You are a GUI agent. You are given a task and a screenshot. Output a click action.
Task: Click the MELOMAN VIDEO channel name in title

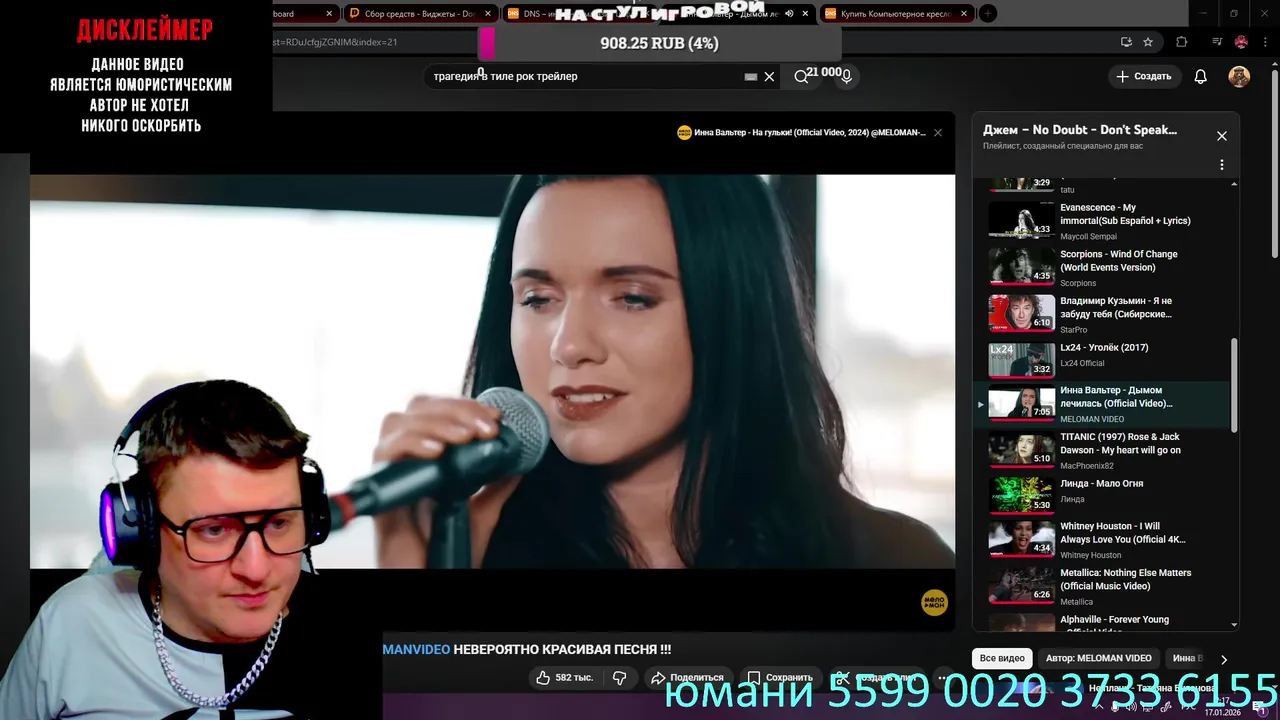417,650
